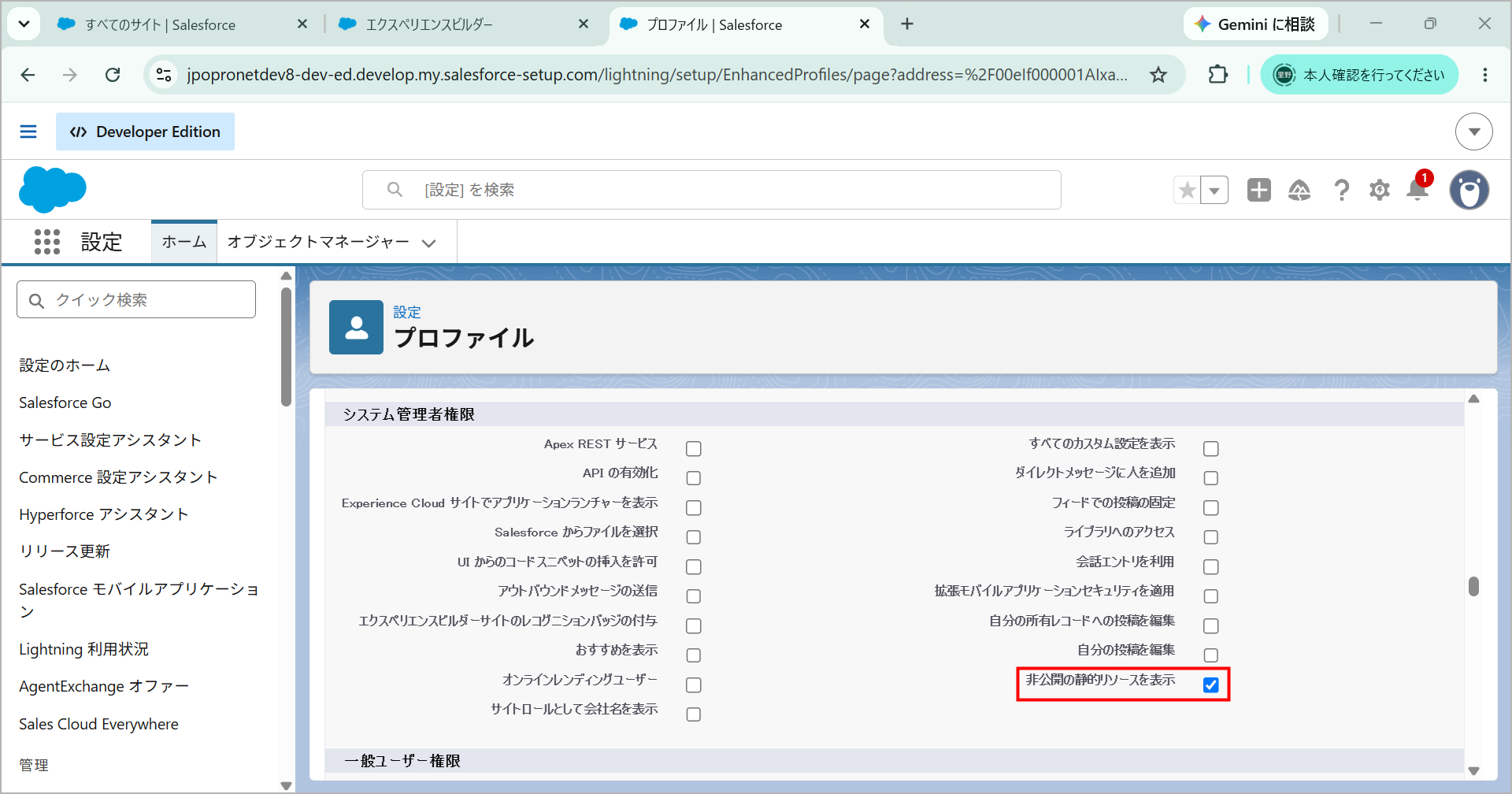1512x794 pixels.
Task: Uncheck 非公開の静的リソースを表示 checkbox
Action: [x=1211, y=685]
